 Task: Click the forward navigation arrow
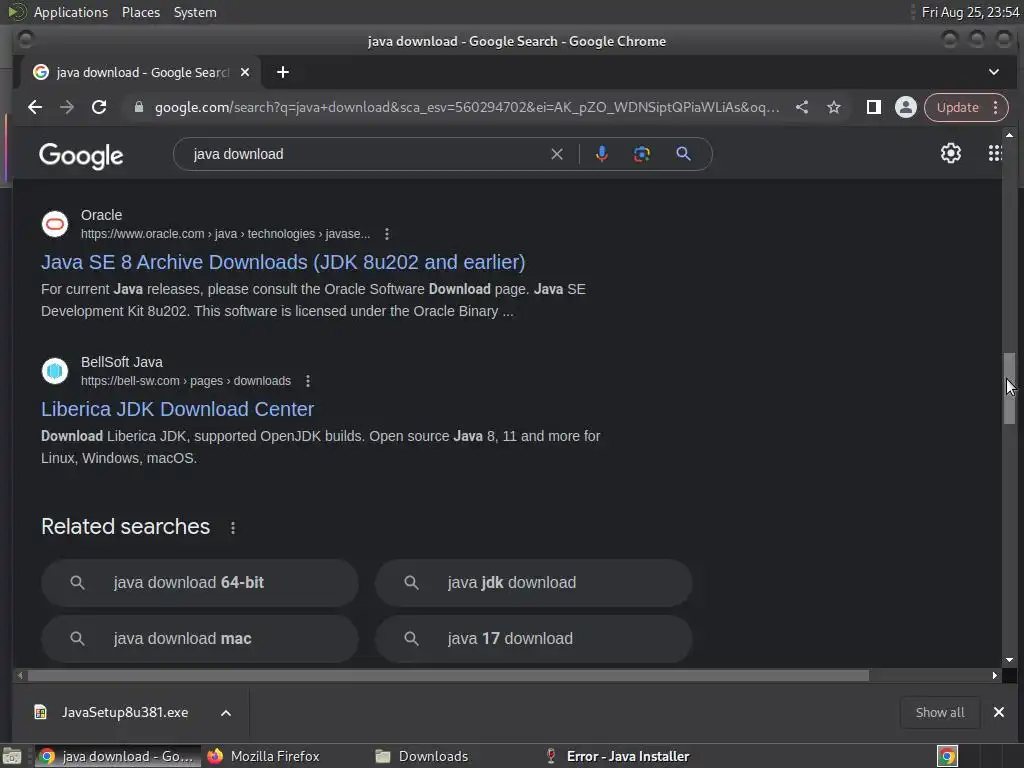[x=67, y=107]
